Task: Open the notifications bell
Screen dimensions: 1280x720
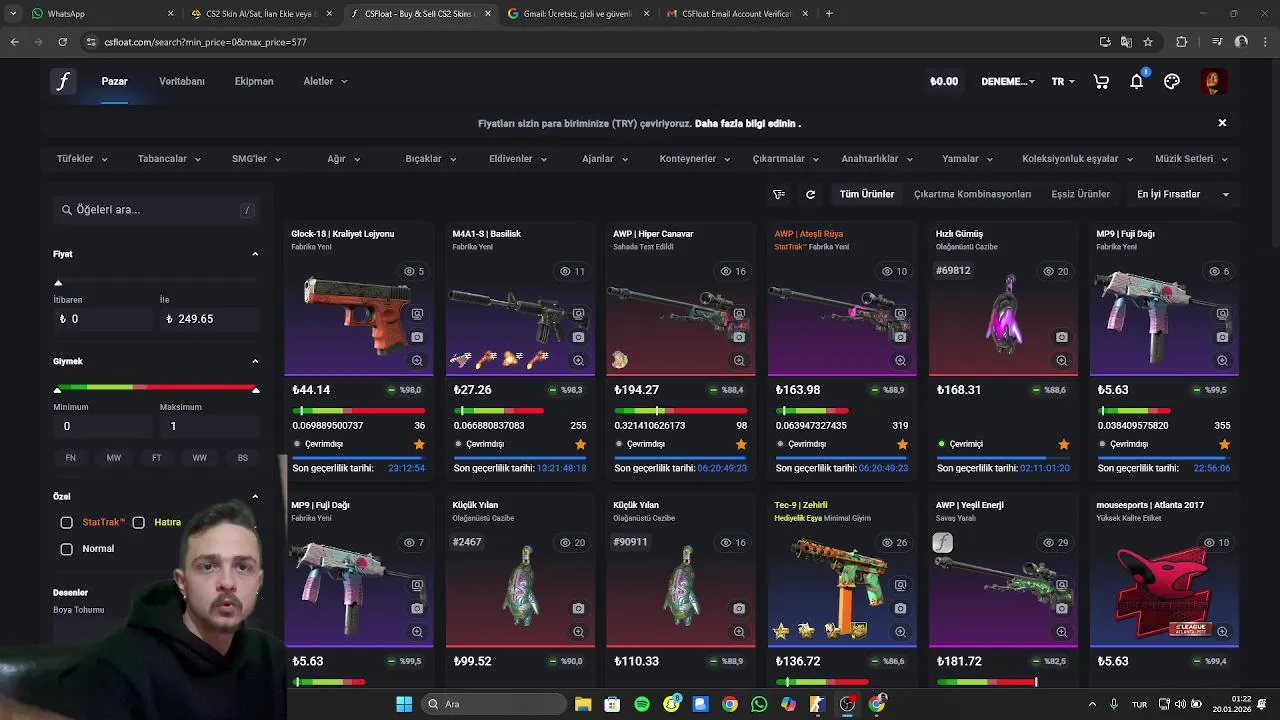Action: click(1137, 82)
